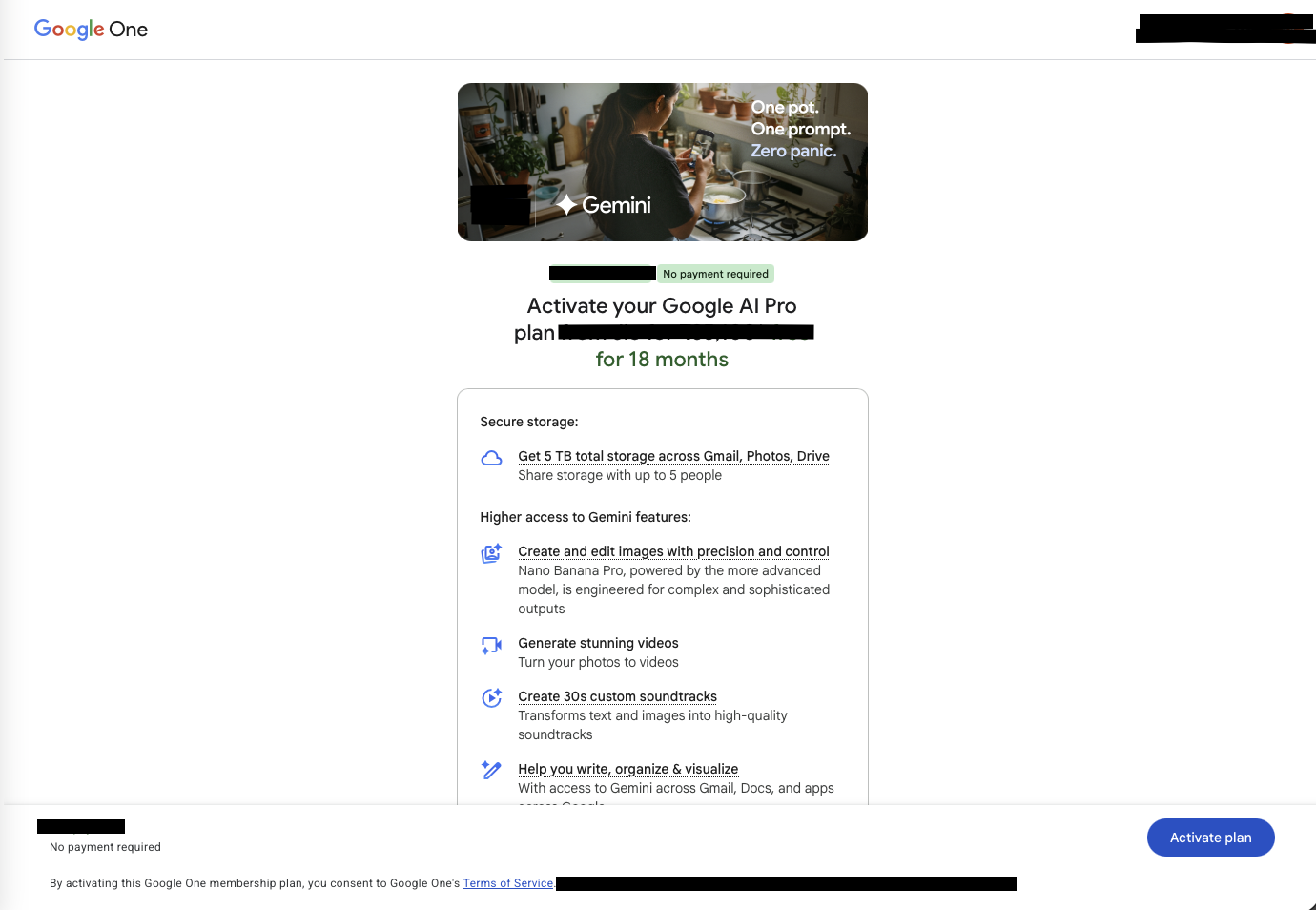Click the Activate your Google AI Pro heading

(x=662, y=306)
